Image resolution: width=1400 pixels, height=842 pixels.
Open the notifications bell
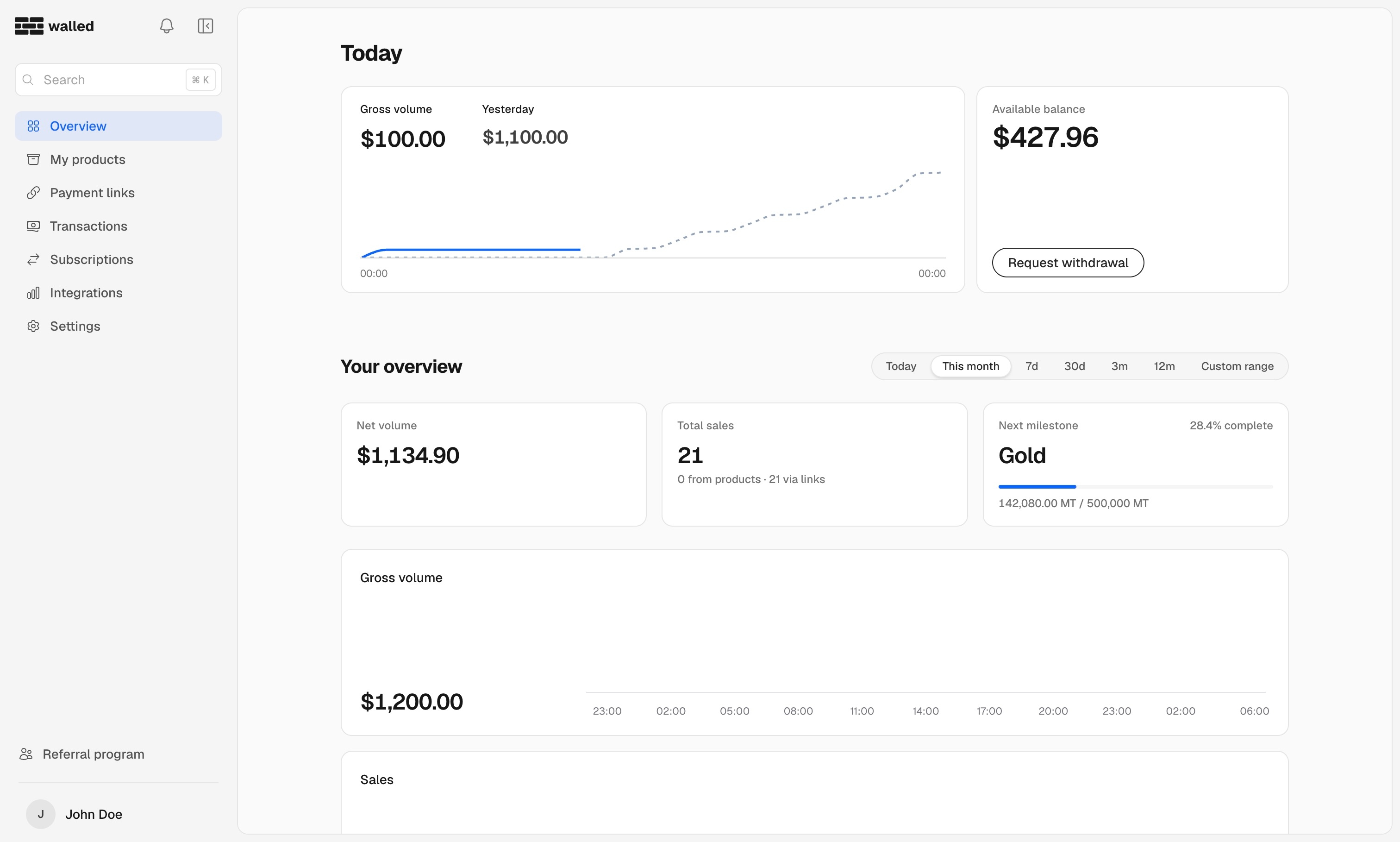tap(166, 26)
